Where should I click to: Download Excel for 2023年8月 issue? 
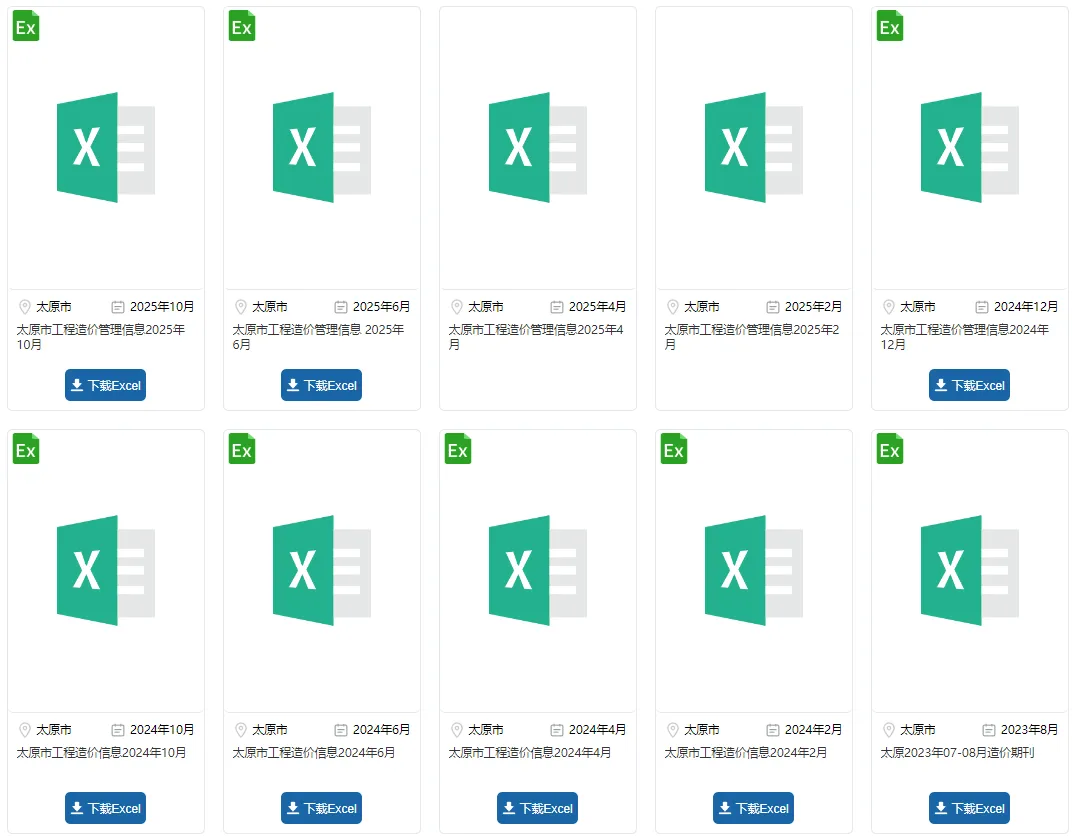tap(969, 808)
